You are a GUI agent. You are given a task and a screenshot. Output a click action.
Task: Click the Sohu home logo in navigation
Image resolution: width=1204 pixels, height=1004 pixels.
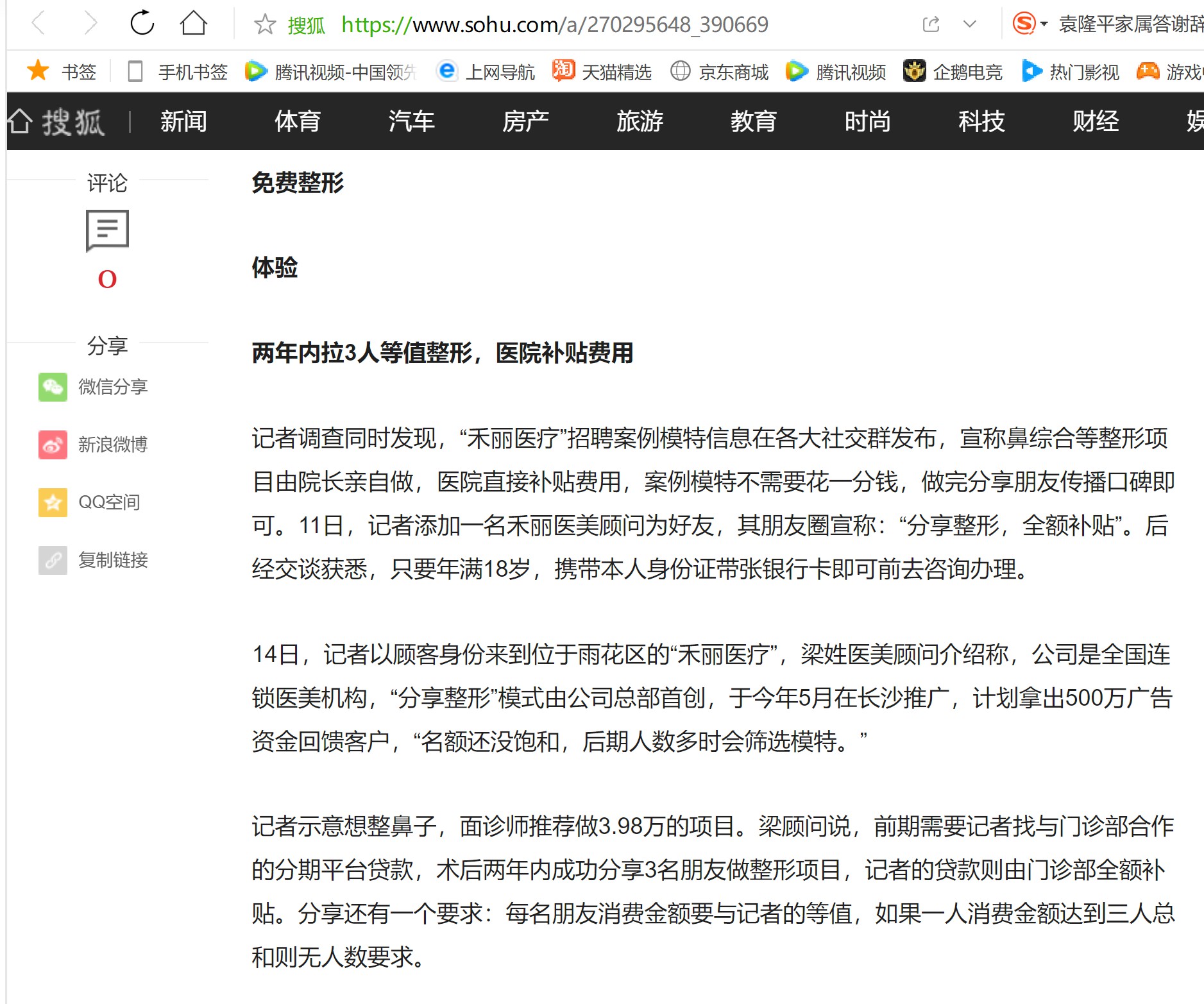[55, 121]
